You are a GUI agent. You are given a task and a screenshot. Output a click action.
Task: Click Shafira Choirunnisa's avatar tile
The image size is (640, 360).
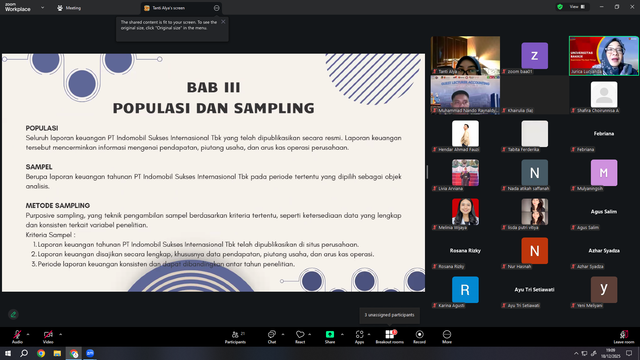pyautogui.click(x=604, y=94)
